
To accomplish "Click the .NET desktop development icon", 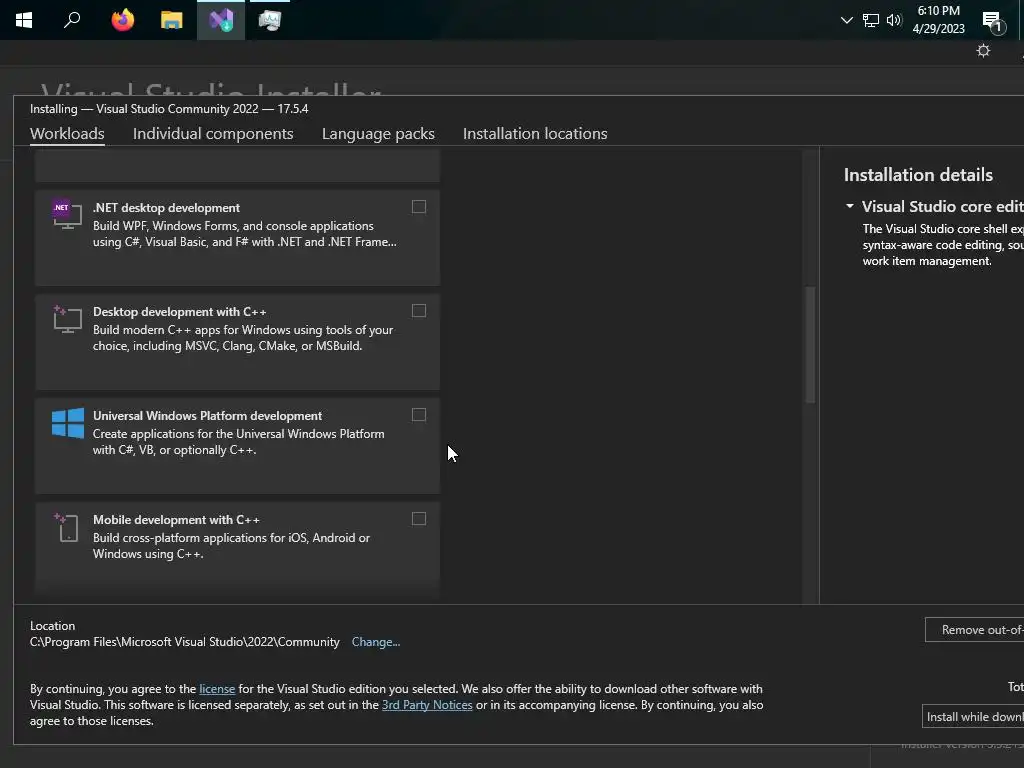I will click(67, 215).
